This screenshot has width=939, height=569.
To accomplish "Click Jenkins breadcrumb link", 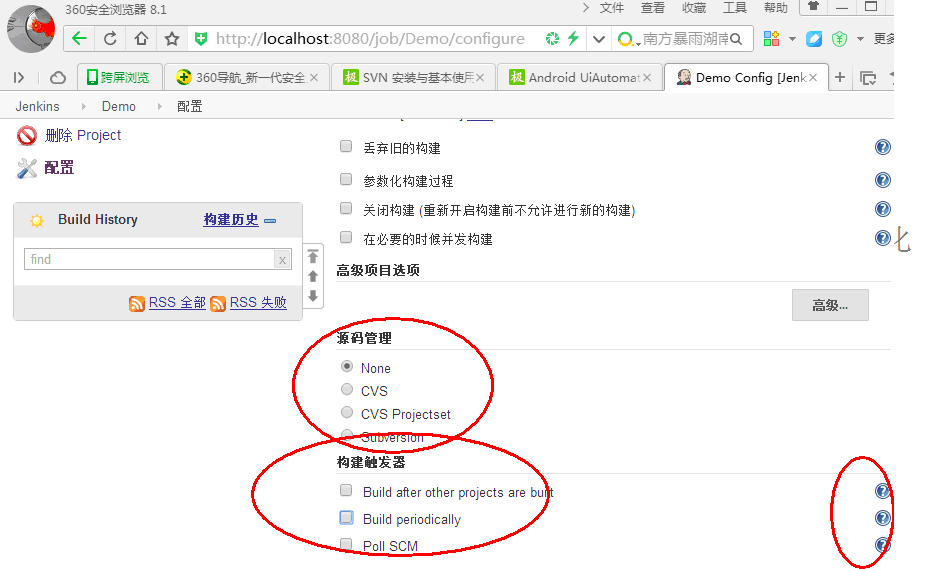I will coord(37,107).
